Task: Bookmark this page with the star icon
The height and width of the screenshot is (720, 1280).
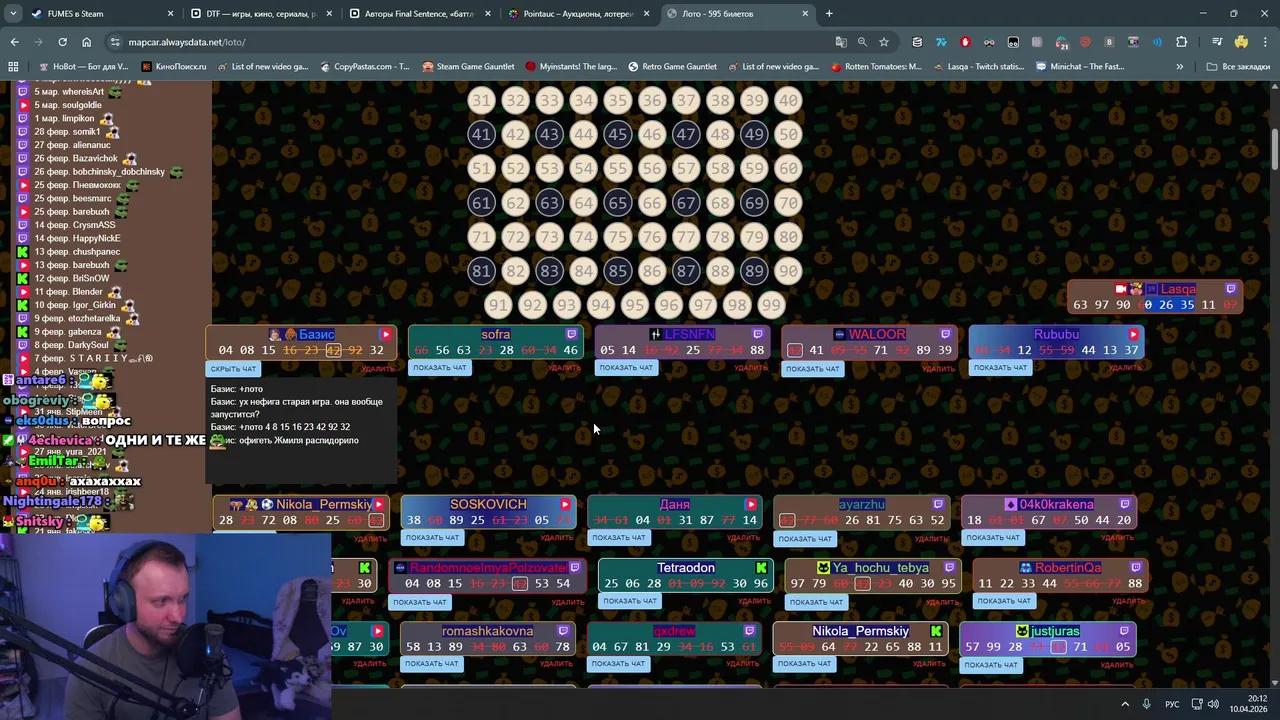Action: 884,42
